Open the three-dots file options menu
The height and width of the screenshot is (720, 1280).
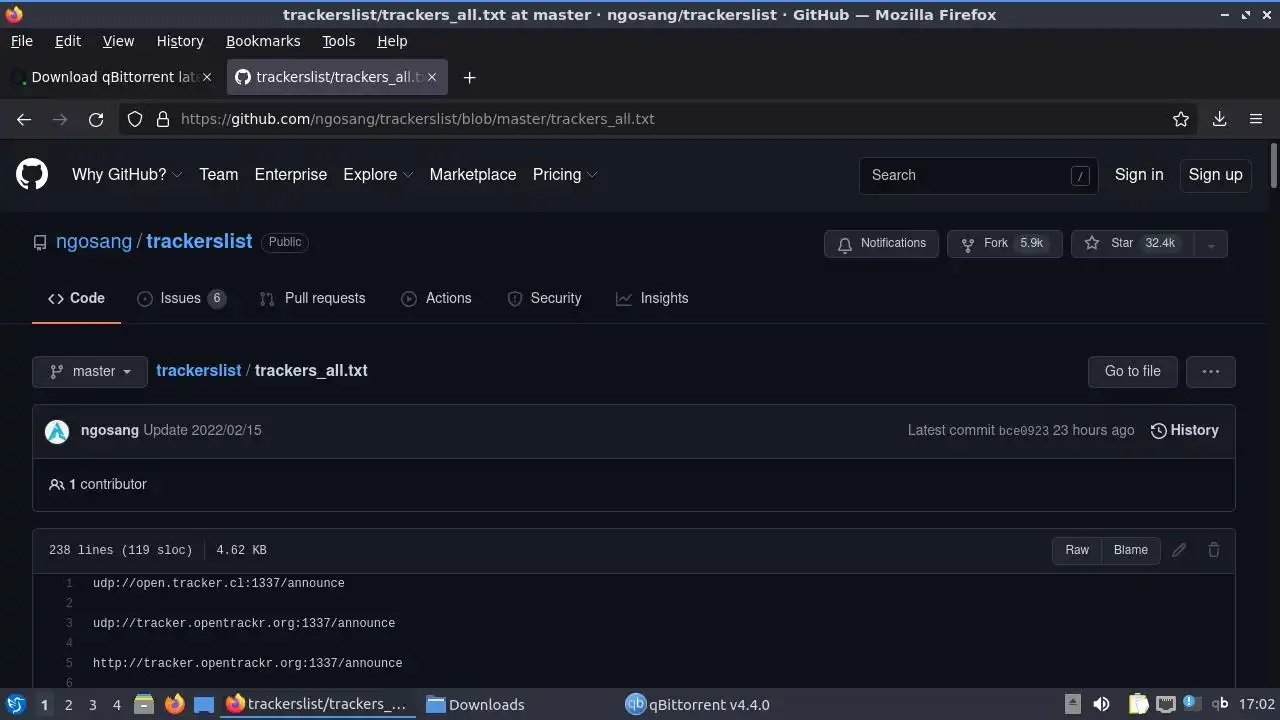[1211, 371]
